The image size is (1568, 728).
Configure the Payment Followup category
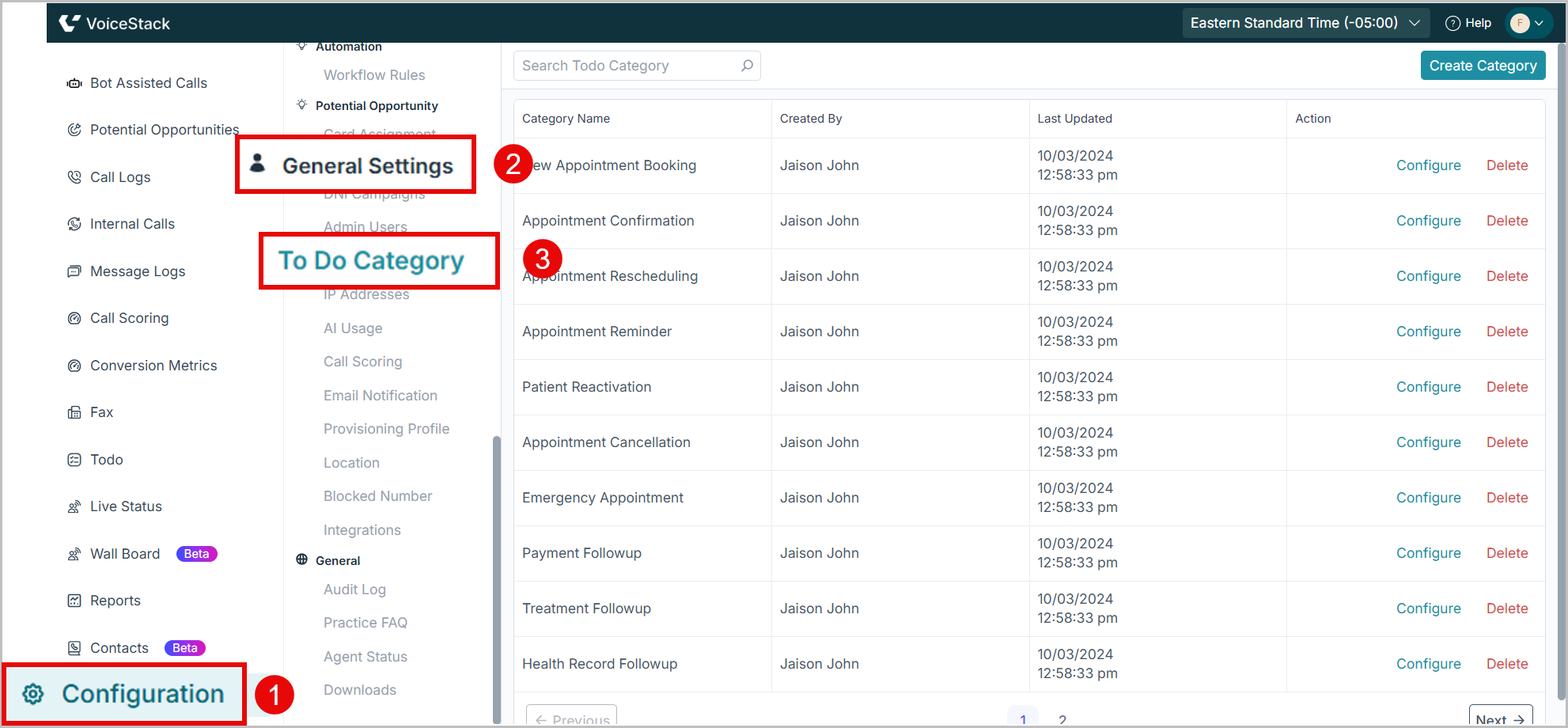click(1428, 553)
